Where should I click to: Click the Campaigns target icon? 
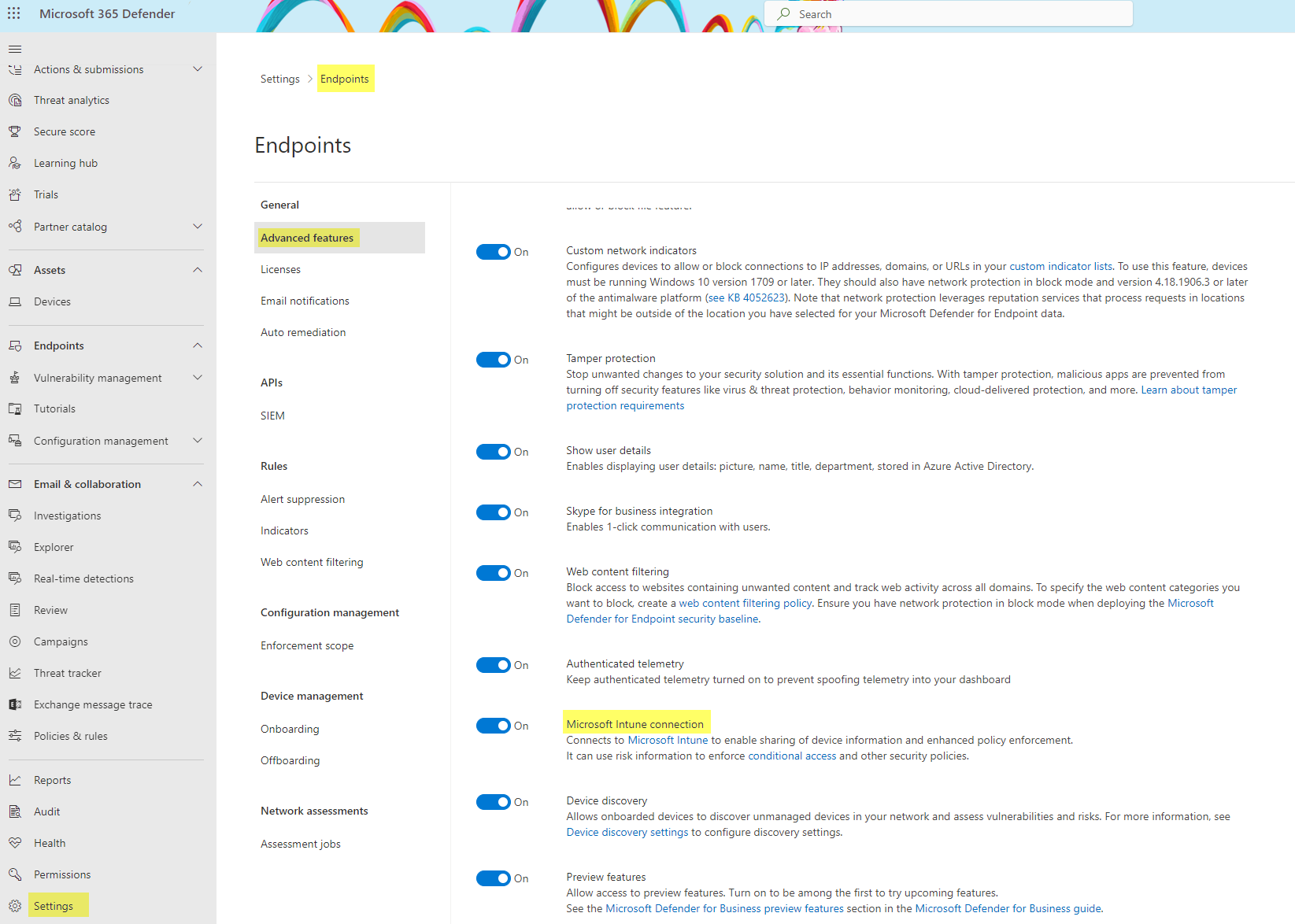pos(15,641)
